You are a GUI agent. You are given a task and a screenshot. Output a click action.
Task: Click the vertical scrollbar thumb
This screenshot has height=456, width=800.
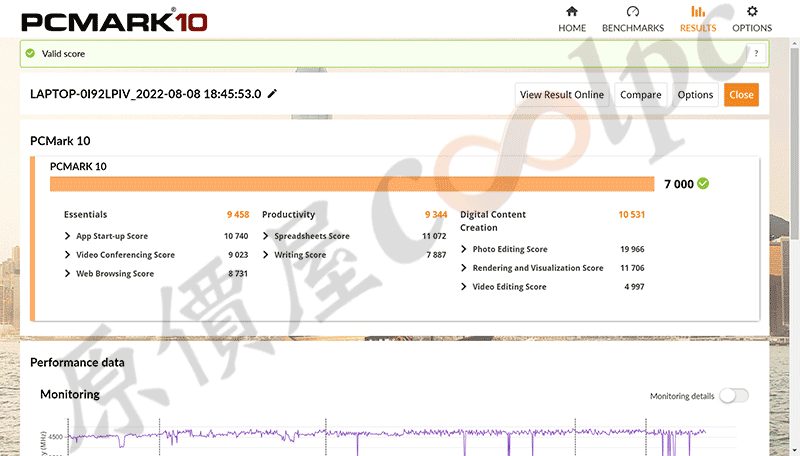794,143
